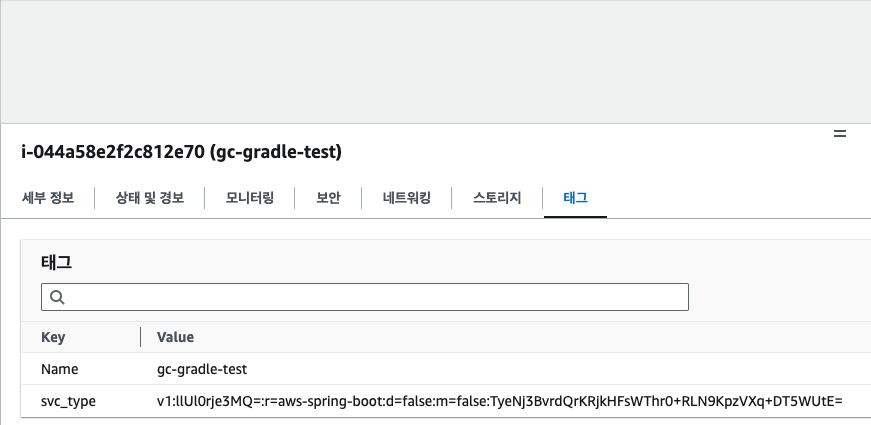Select the 보안 tab
Viewport: 871px width, 425px height.
pos(328,198)
